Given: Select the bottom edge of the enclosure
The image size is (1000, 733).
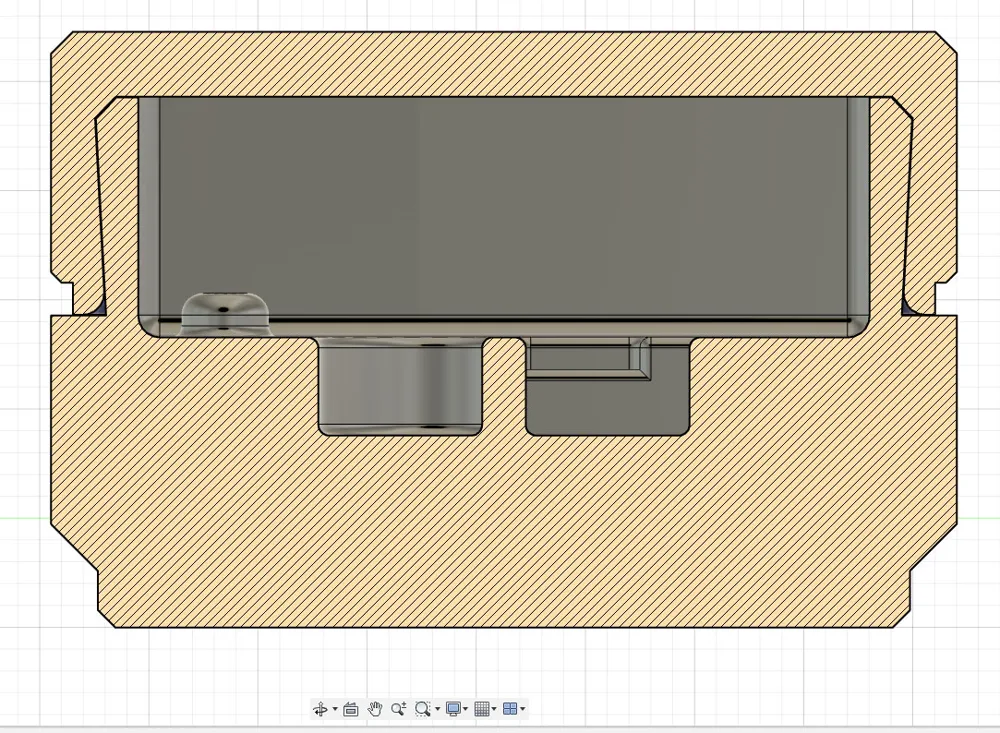Looking at the screenshot, I should pyautogui.click(x=500, y=625).
